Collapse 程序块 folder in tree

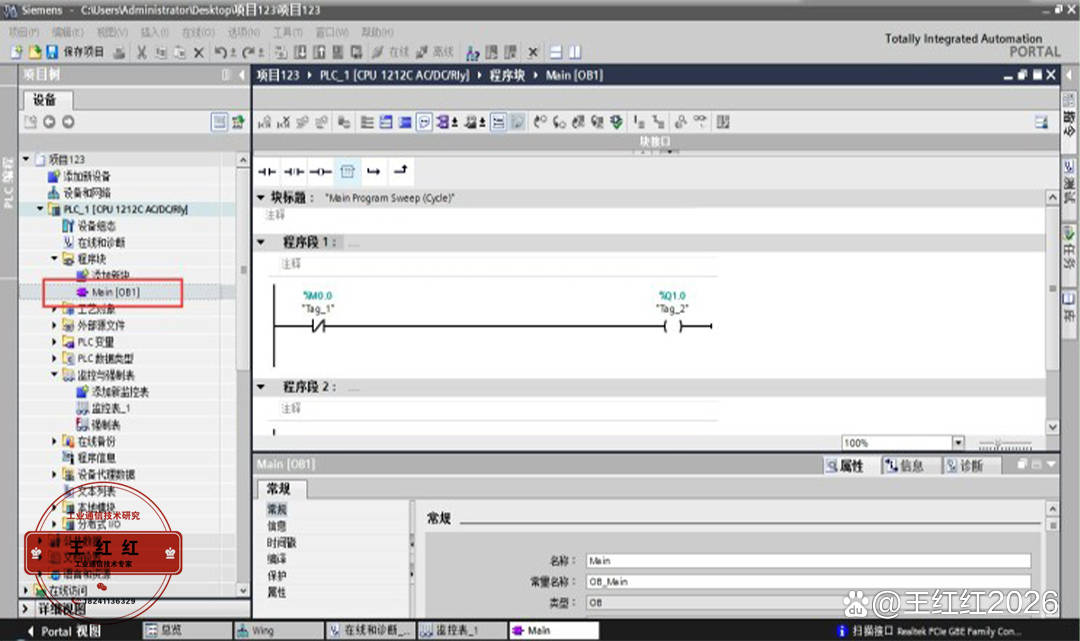click(54, 258)
